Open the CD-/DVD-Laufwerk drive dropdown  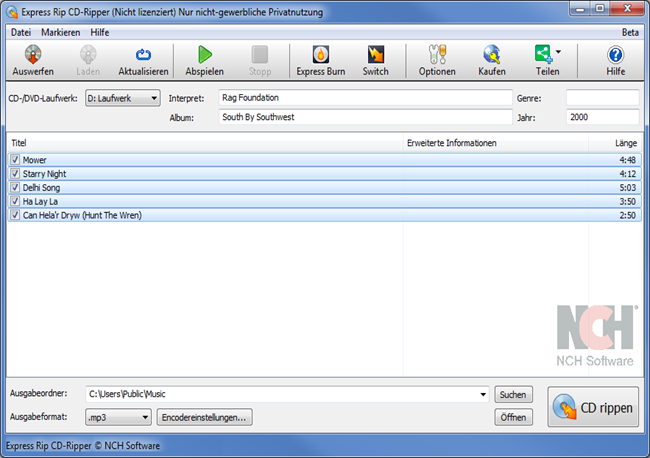123,98
